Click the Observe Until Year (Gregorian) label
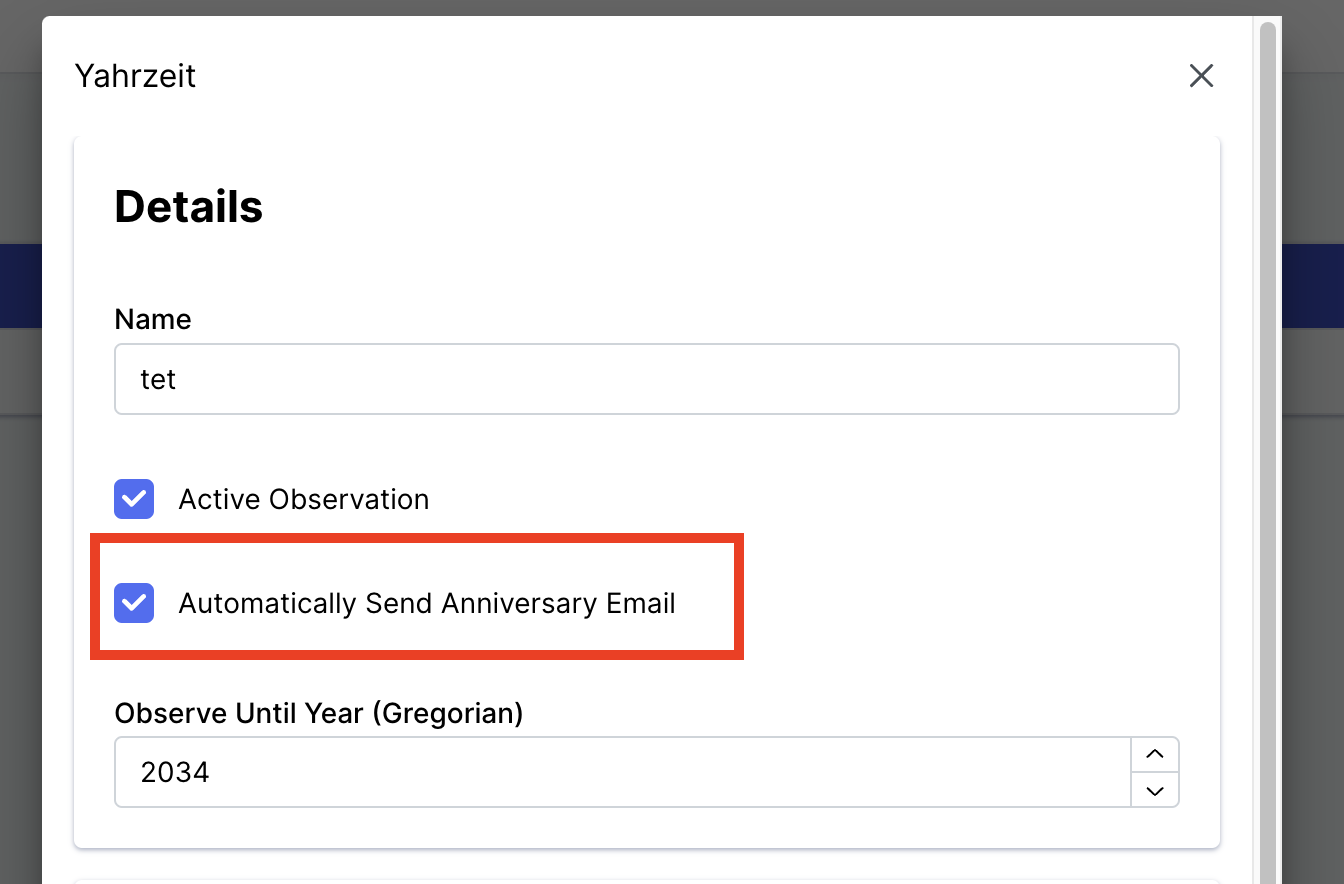1344x884 pixels. point(319,713)
